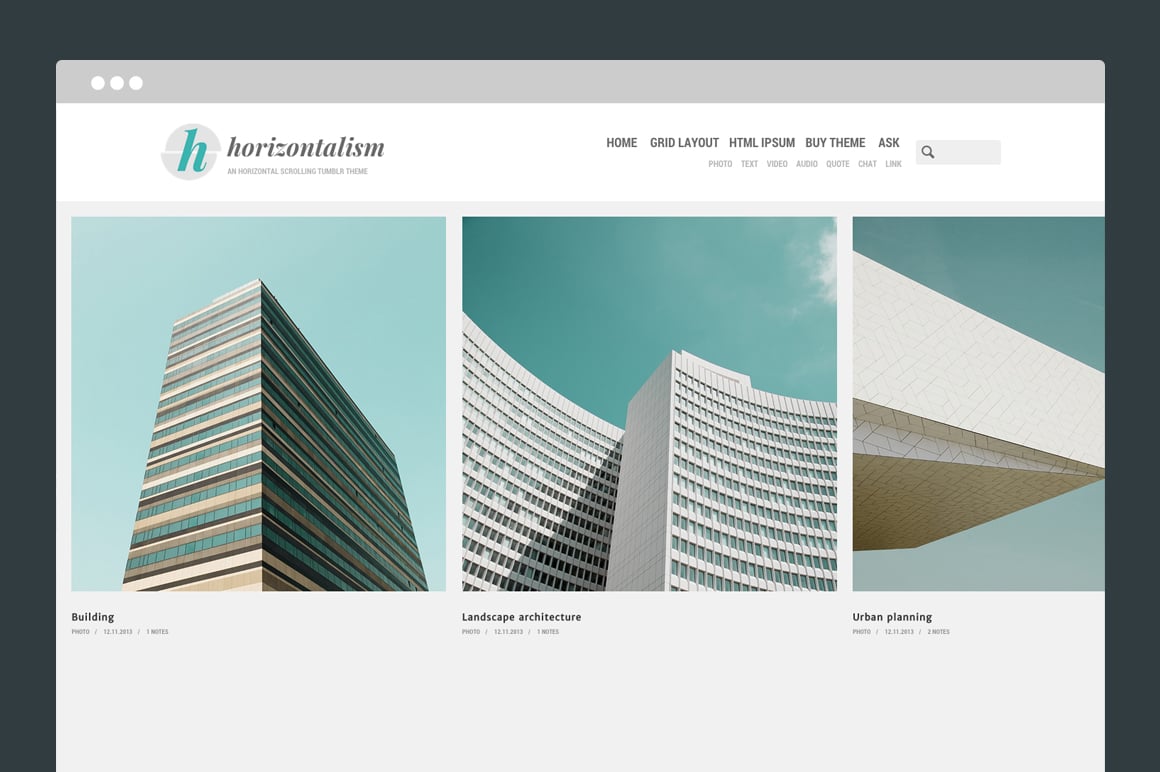
Task: Click PHOTO tag under Urban planning
Action: [x=862, y=632]
